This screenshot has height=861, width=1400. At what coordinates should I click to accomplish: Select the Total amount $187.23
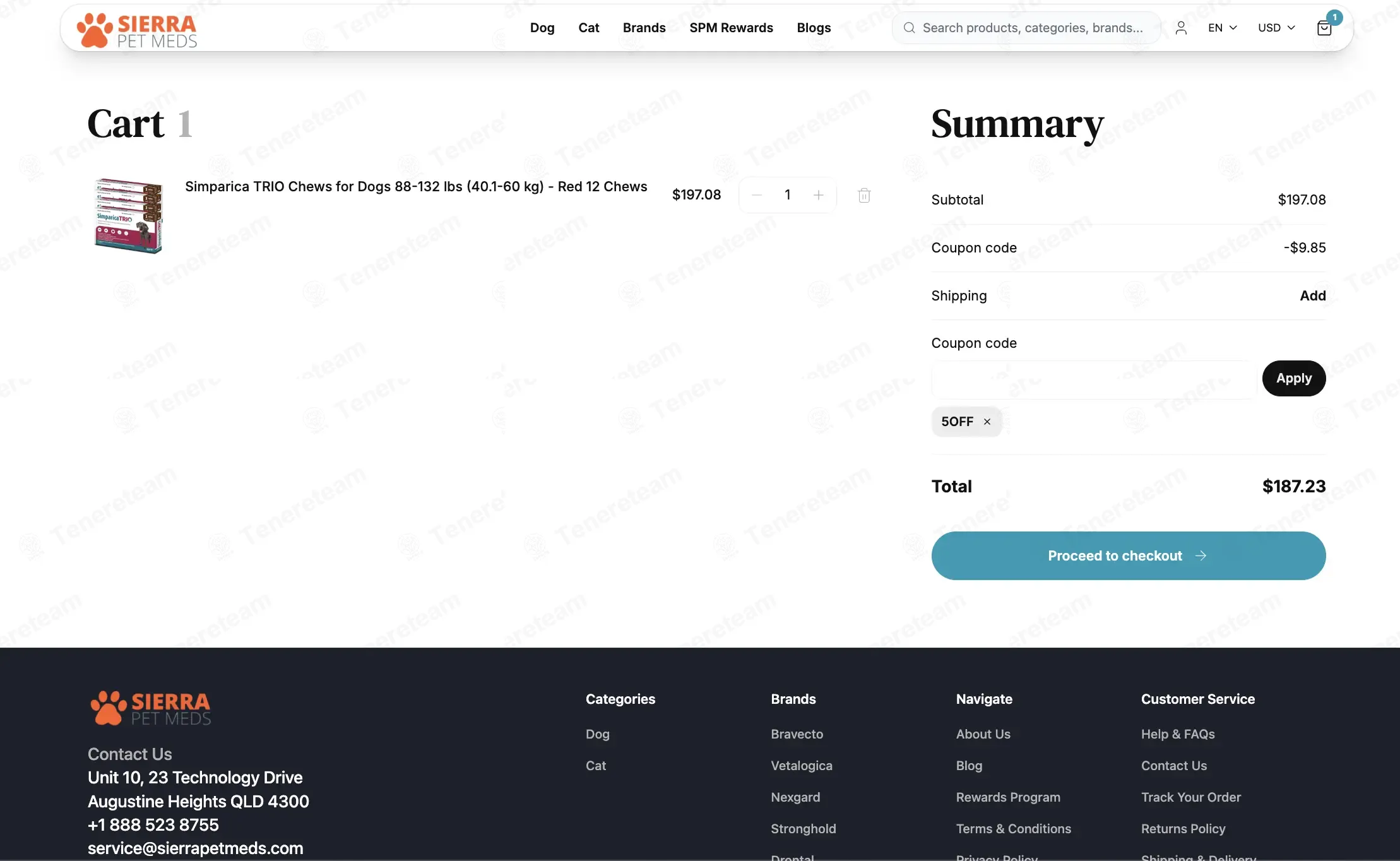tap(1294, 487)
